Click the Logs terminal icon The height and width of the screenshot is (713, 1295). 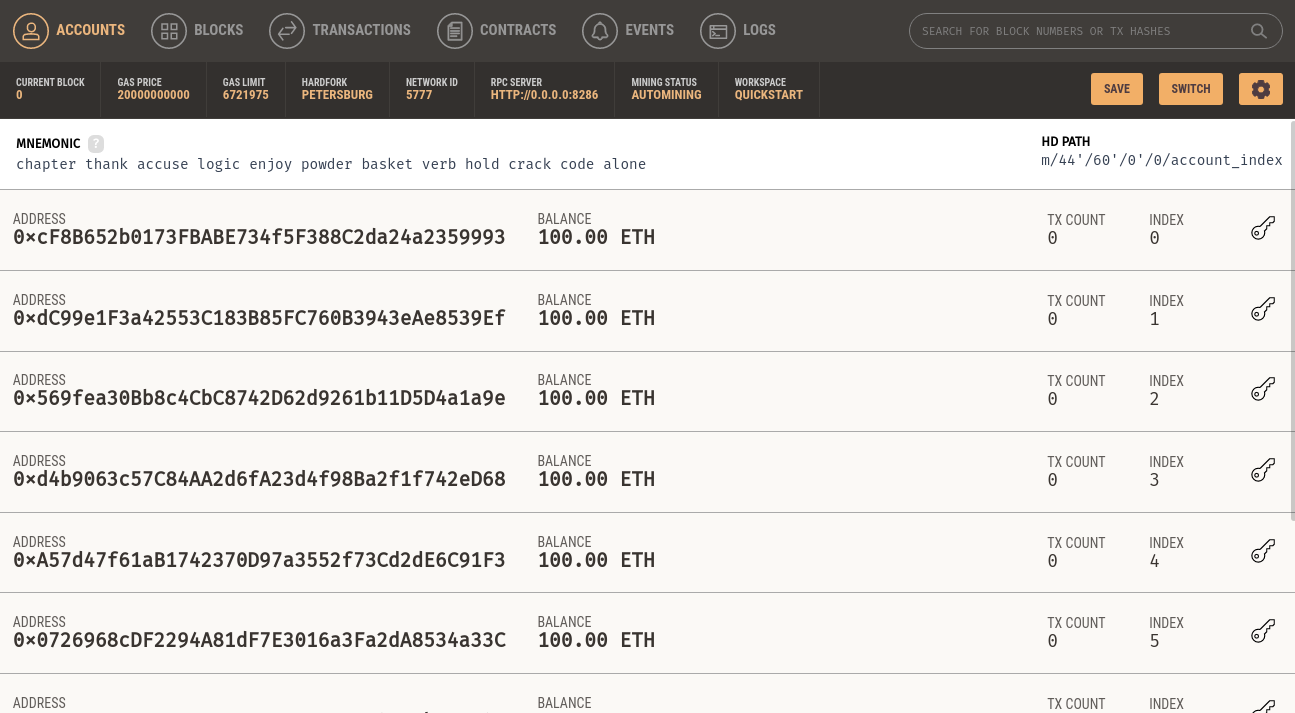tap(718, 31)
